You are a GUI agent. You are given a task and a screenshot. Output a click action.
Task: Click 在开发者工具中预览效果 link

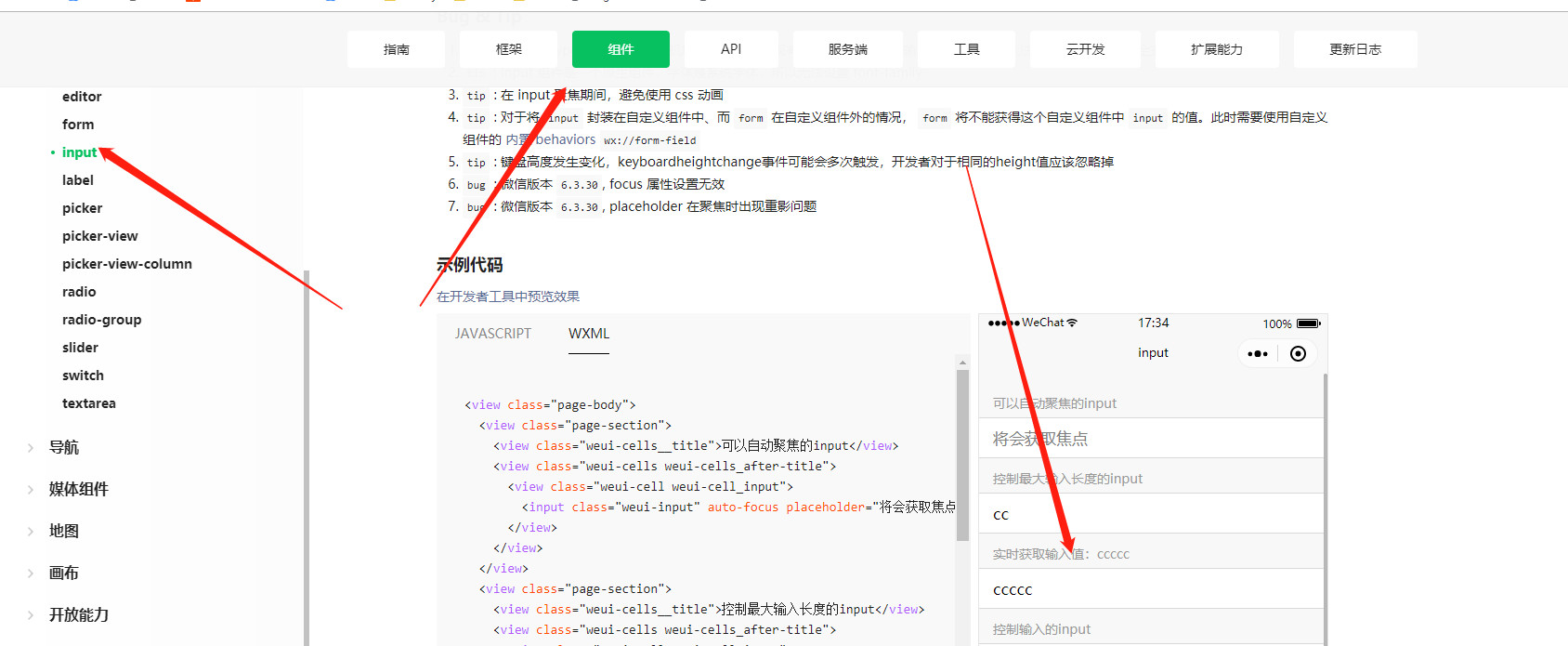pyautogui.click(x=508, y=297)
